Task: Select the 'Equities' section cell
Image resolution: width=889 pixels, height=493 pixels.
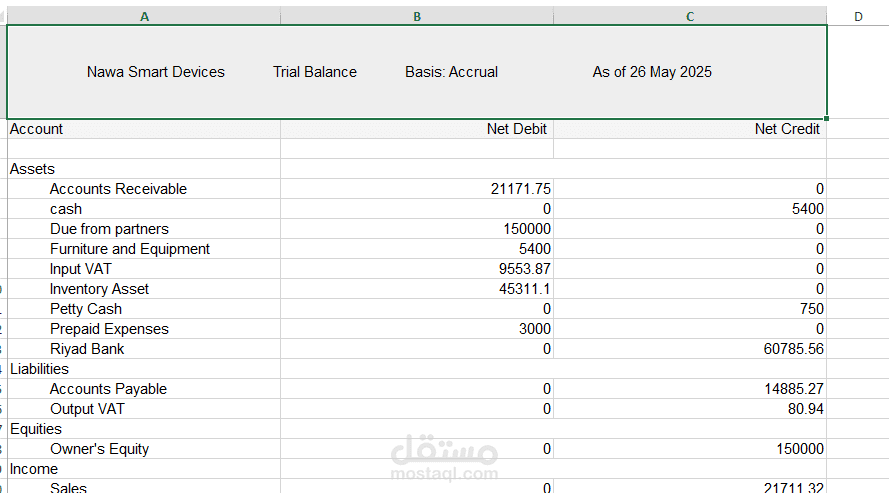Action: (144, 429)
